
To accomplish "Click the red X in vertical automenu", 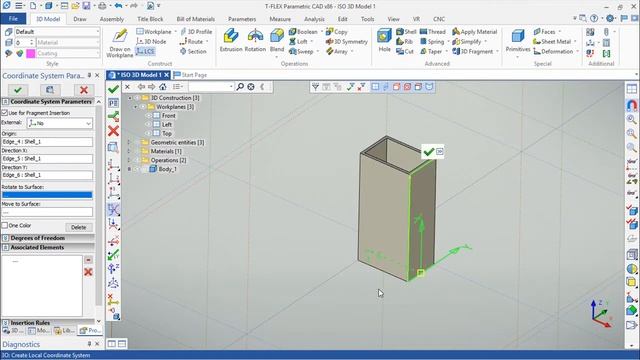I will (x=113, y=131).
